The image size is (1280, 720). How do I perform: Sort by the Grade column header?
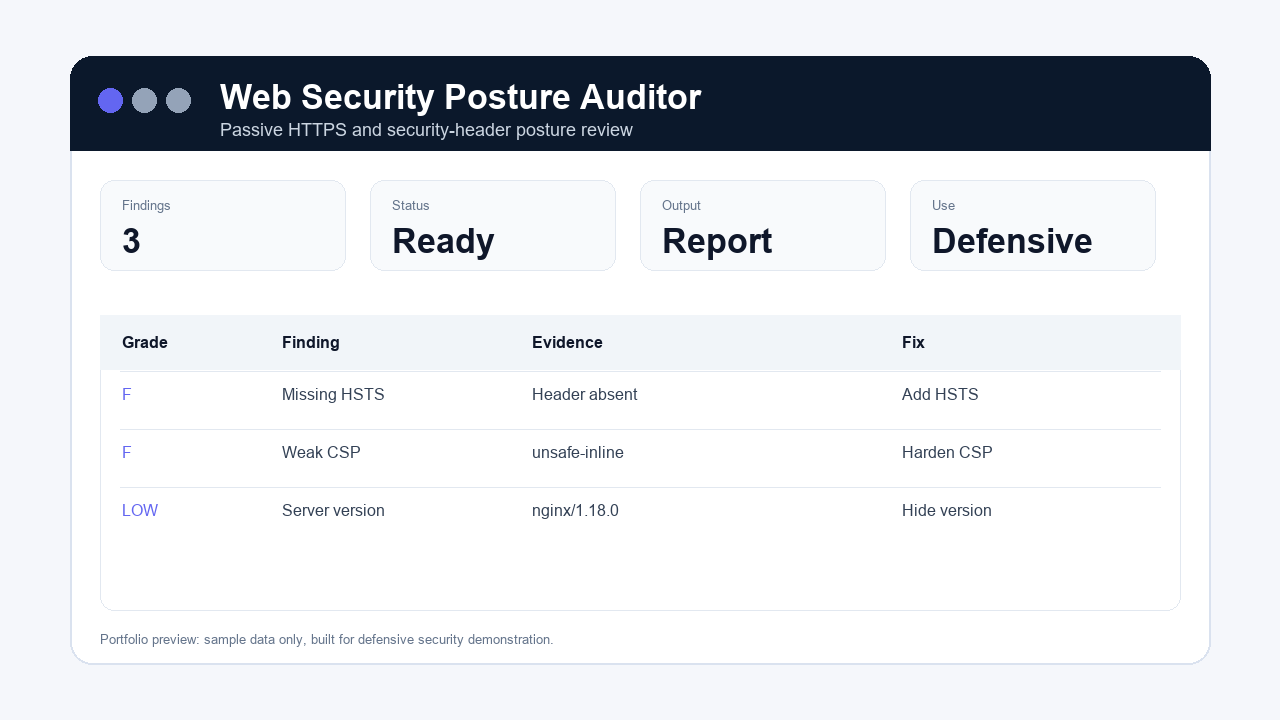click(x=145, y=343)
